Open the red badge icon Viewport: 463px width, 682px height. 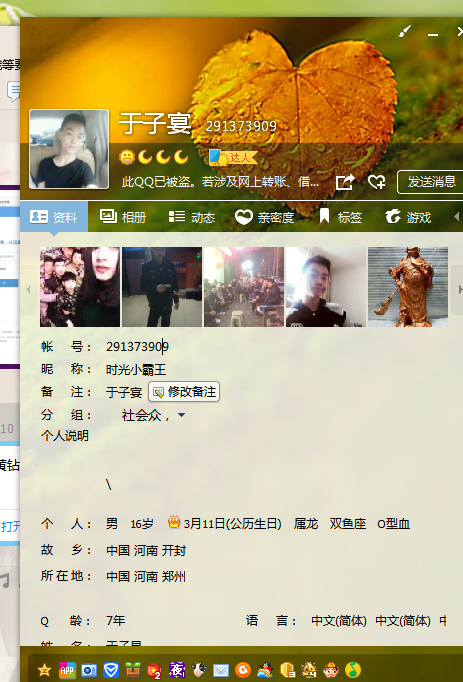(x=154, y=671)
